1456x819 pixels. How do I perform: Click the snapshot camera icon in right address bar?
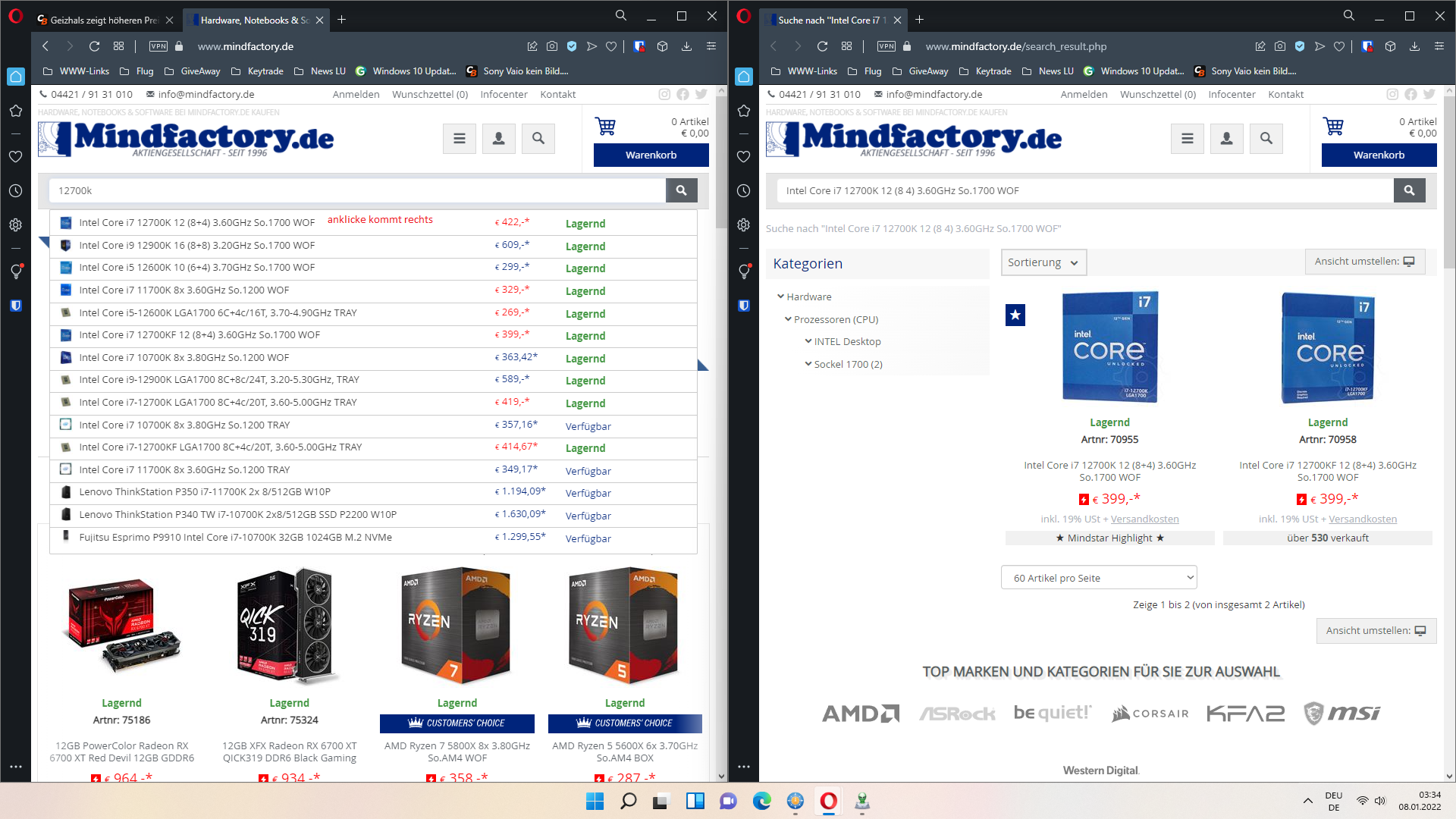coord(1280,46)
